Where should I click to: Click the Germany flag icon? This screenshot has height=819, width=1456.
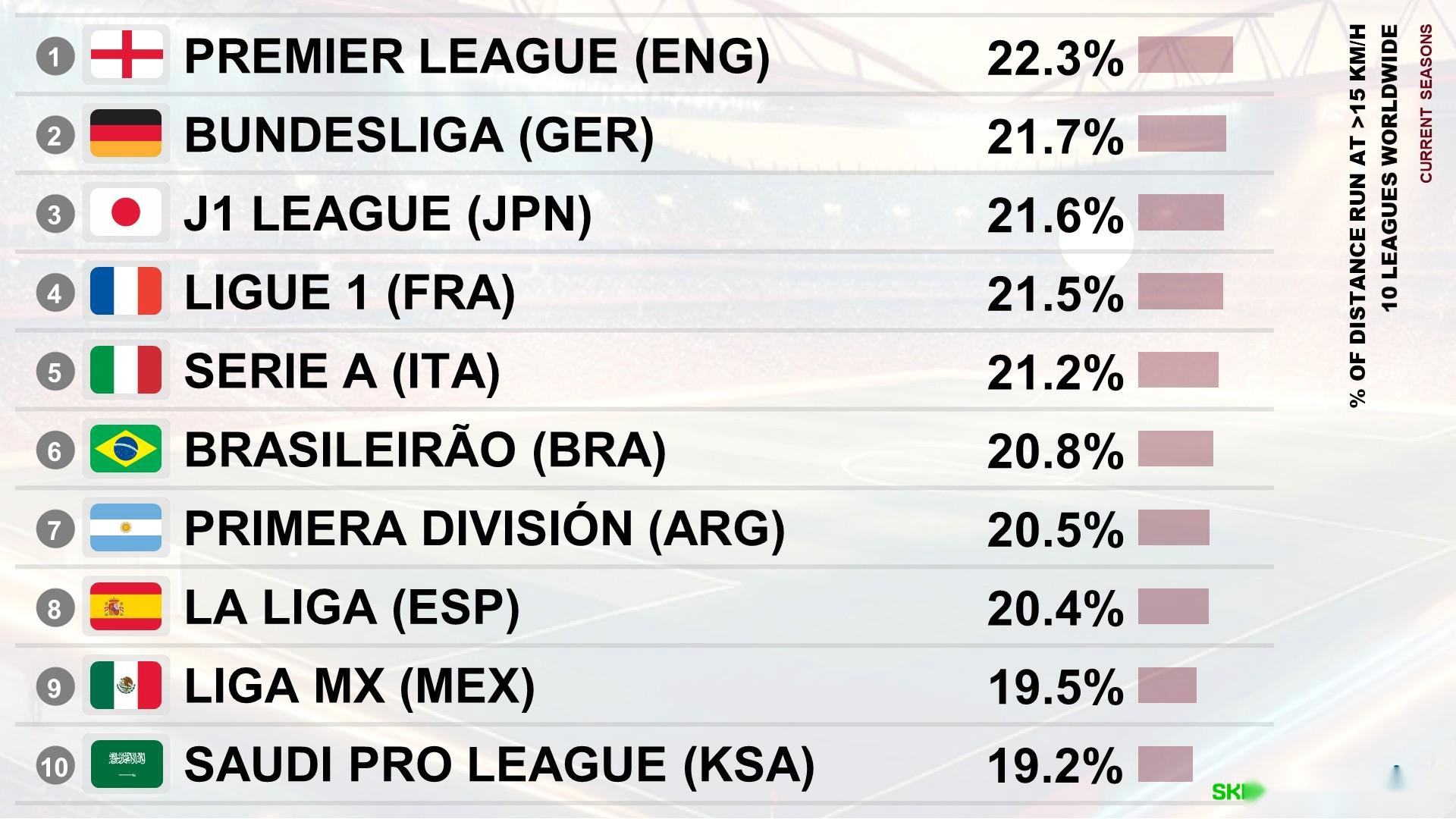[126, 133]
